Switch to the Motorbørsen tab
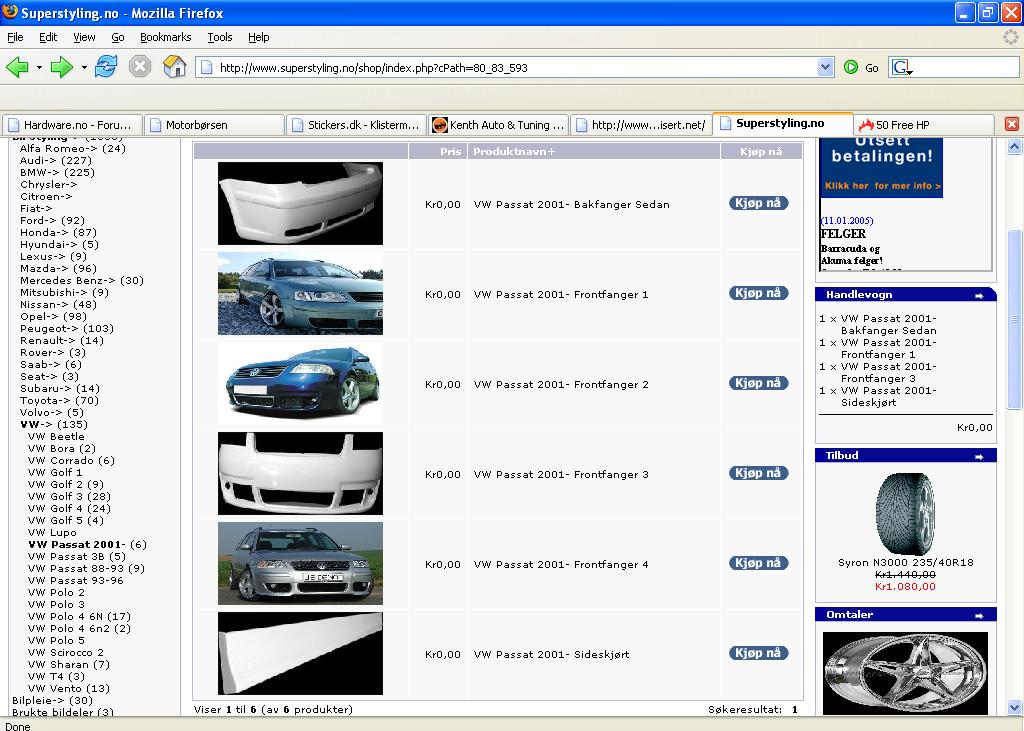1024x731 pixels. coord(214,125)
